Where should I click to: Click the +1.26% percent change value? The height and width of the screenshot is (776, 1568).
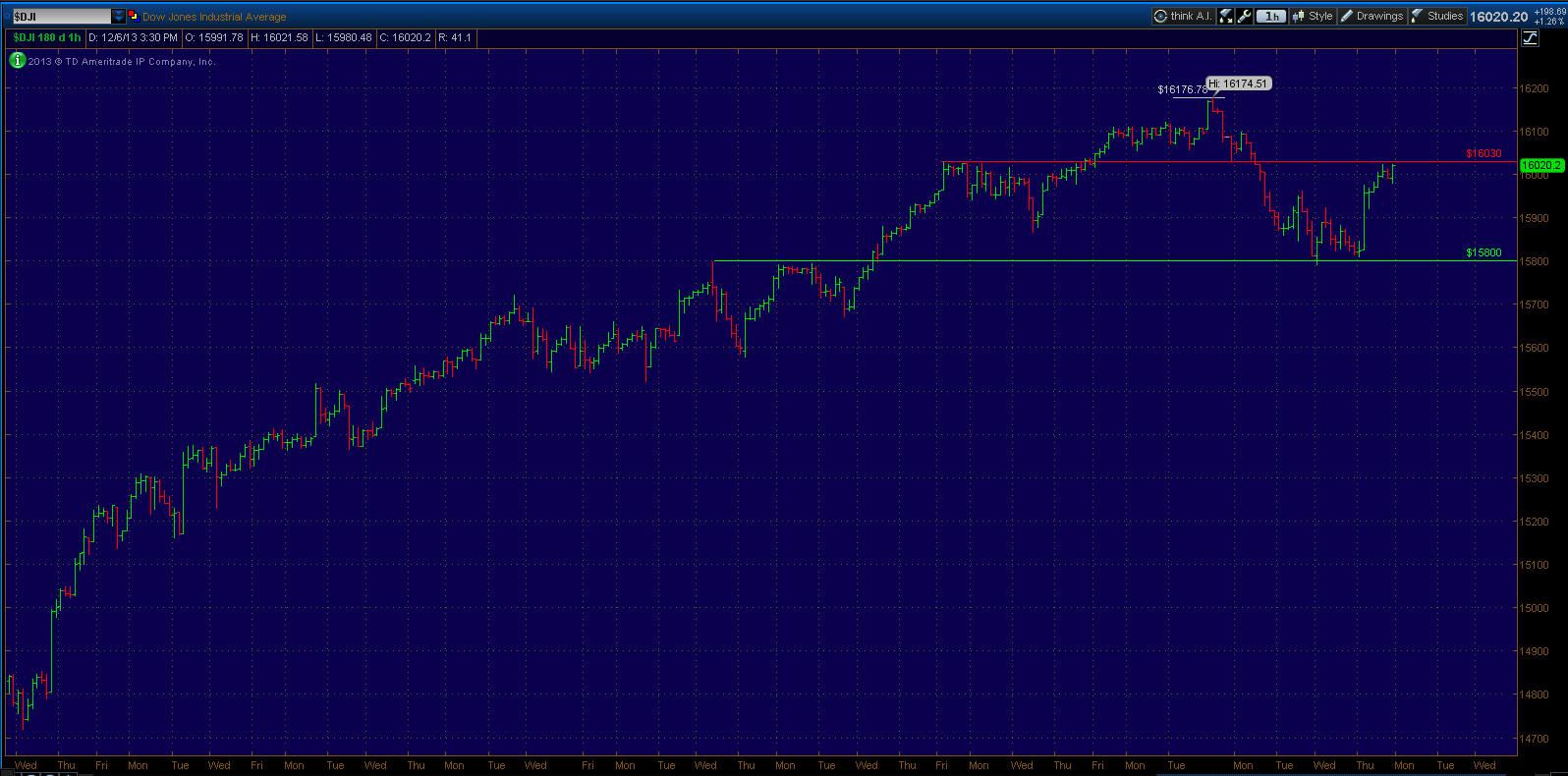(x=1549, y=22)
